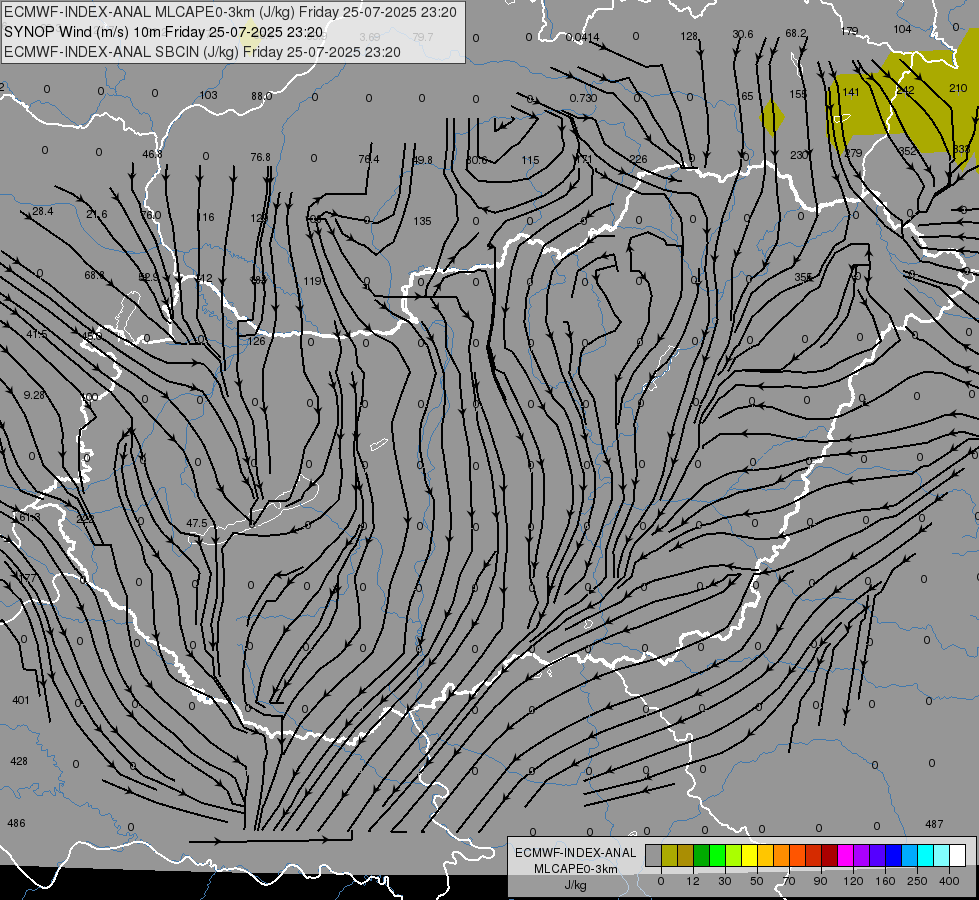Click the map value 9.28
Viewport: 979px width, 900px height.
tap(34, 395)
